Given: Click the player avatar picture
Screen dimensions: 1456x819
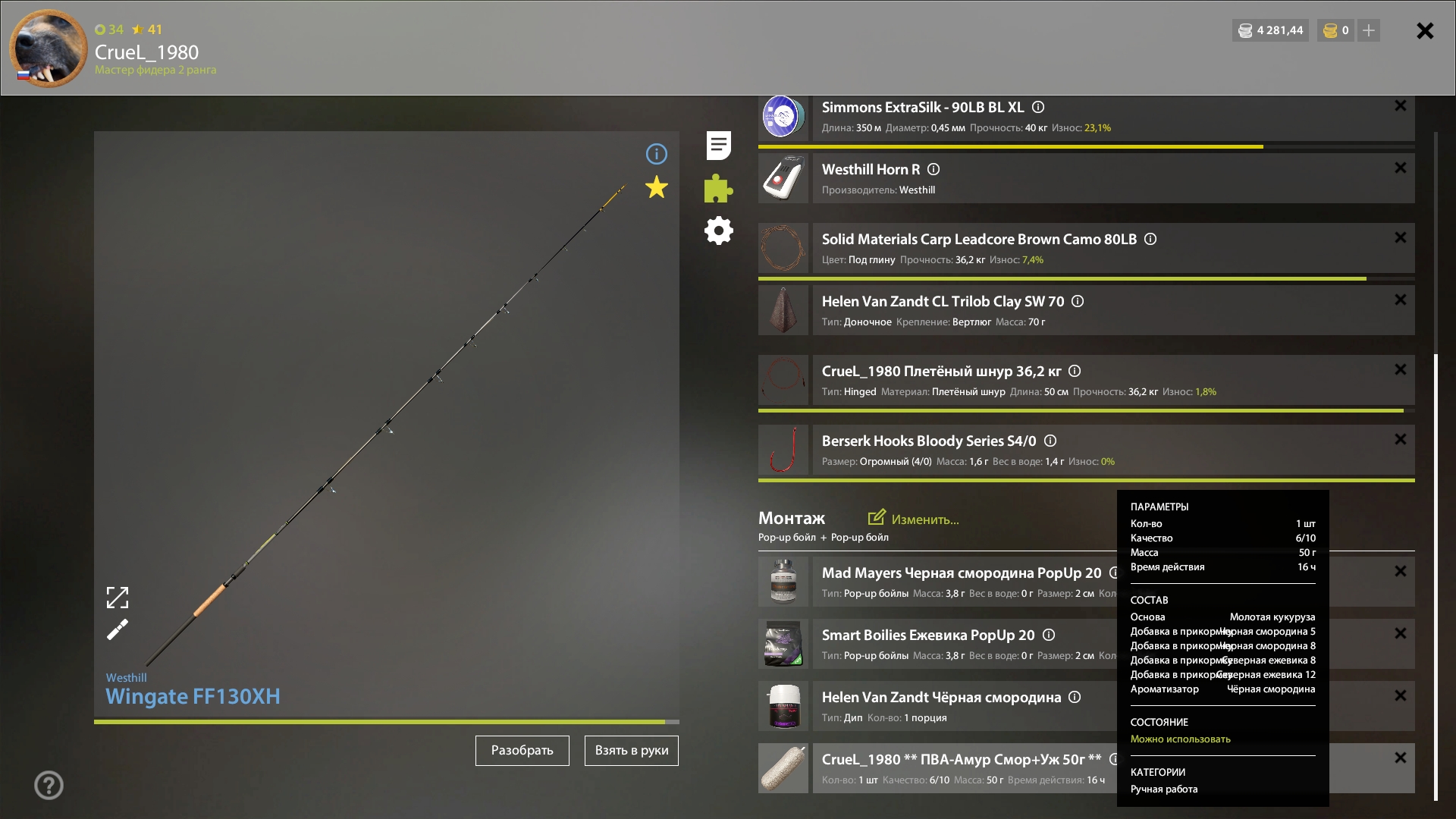Looking at the screenshot, I should coord(49,49).
